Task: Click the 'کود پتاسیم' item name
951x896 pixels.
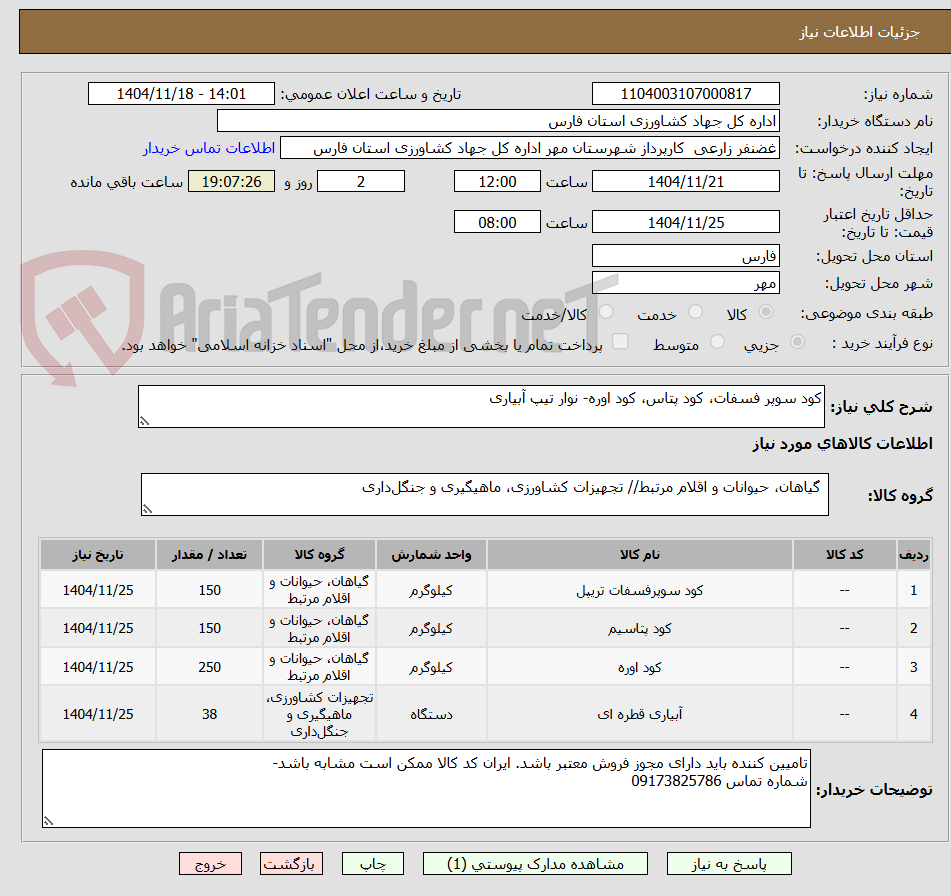Action: (x=639, y=628)
